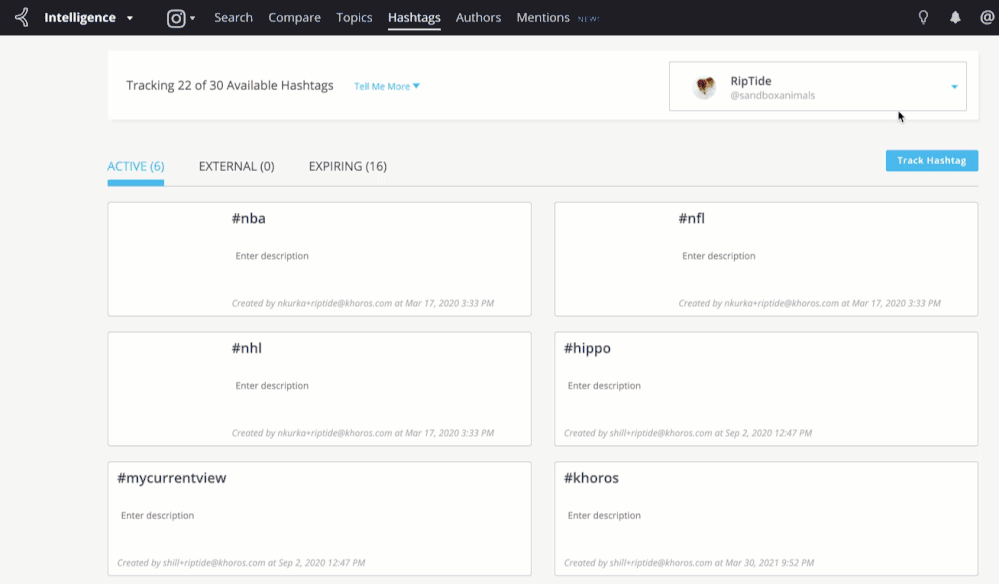Click the @ account icon
This screenshot has height=584, width=999.
point(987,18)
